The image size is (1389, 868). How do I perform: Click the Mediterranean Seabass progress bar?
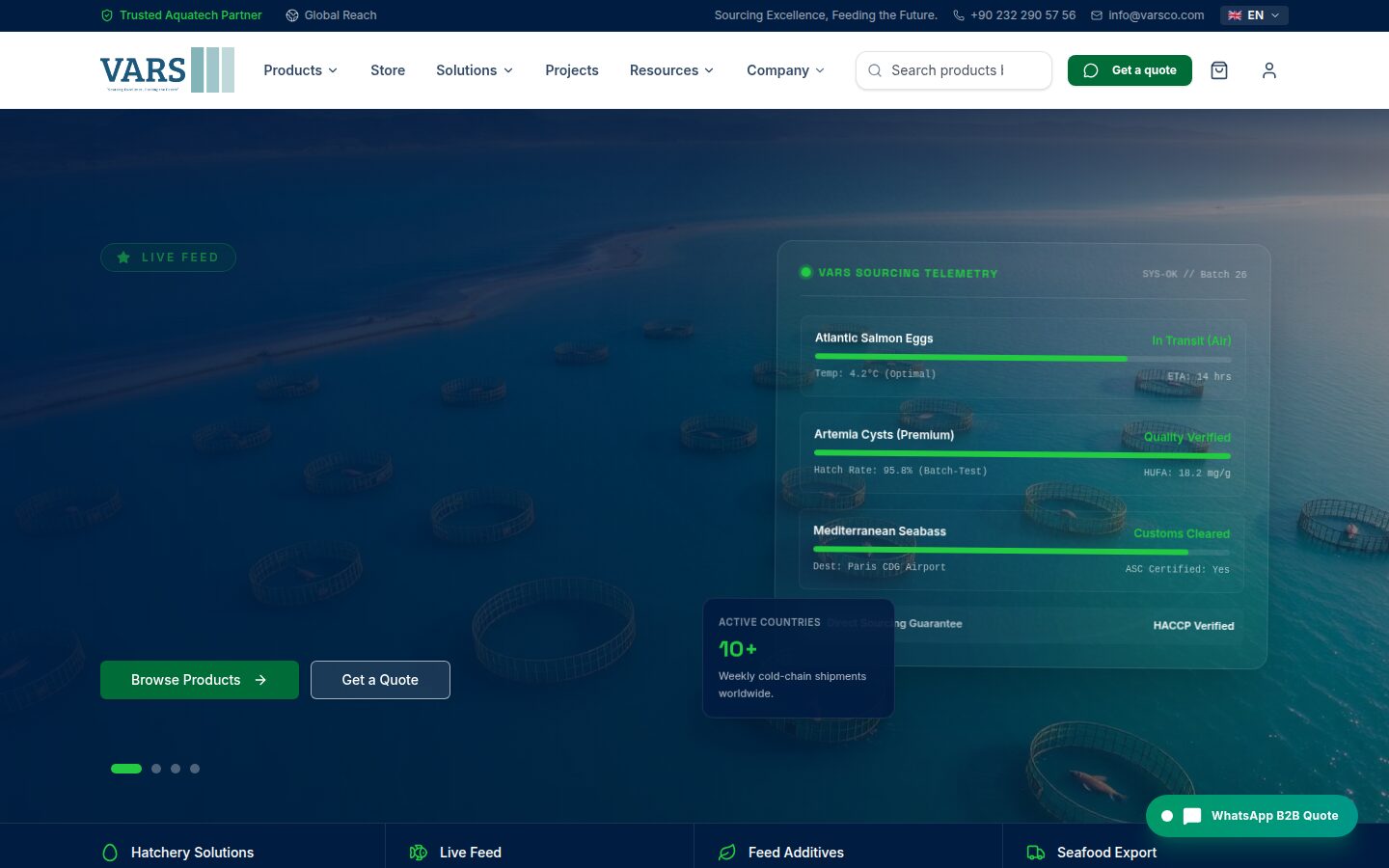coord(1021,551)
